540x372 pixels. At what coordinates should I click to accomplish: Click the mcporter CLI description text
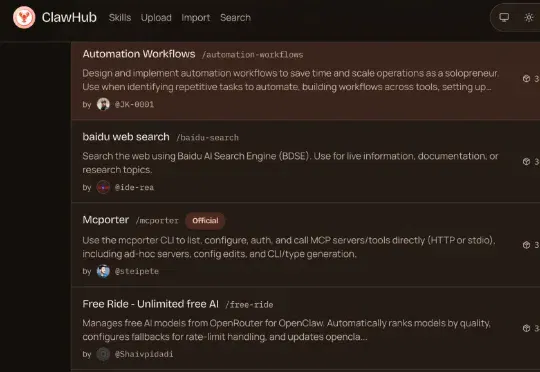pyautogui.click(x=289, y=247)
